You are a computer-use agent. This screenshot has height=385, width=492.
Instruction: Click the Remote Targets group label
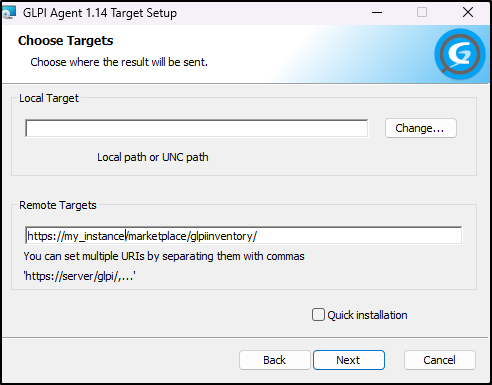click(x=58, y=205)
